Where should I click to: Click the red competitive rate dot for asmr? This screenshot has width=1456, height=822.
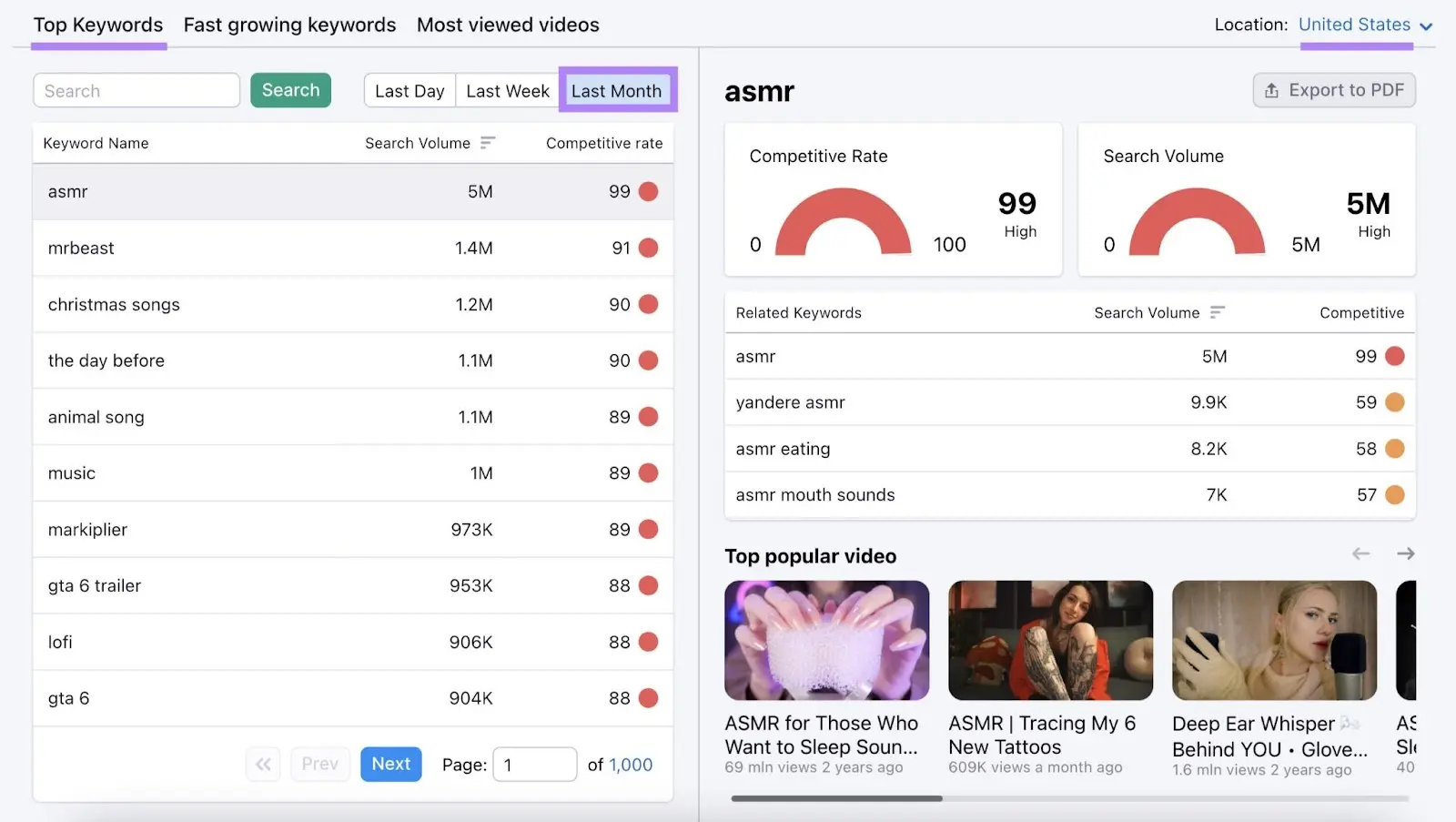click(647, 191)
